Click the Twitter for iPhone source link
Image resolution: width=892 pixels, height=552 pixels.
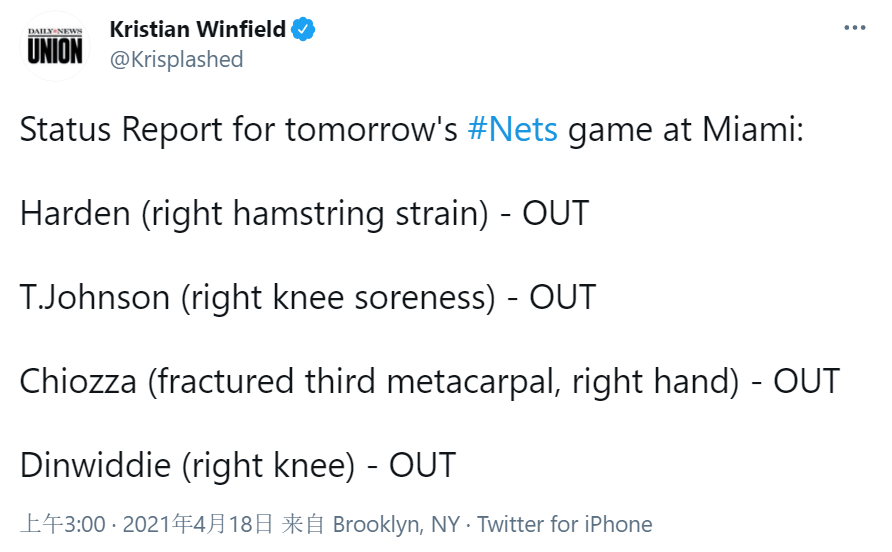pos(564,524)
